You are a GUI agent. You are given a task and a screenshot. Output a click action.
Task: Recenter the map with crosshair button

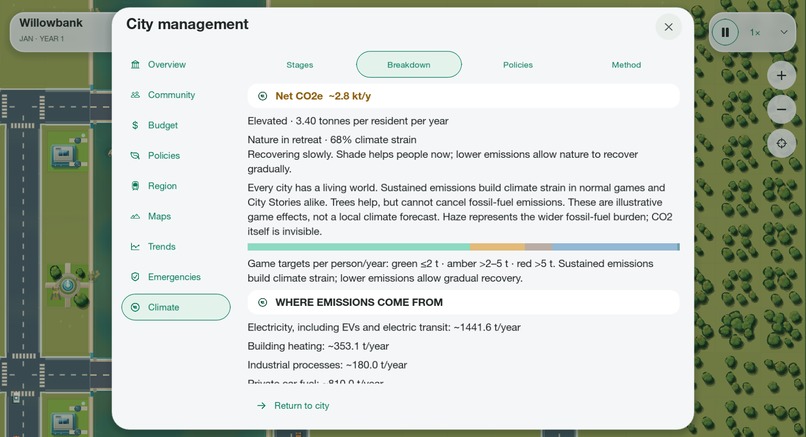781,143
